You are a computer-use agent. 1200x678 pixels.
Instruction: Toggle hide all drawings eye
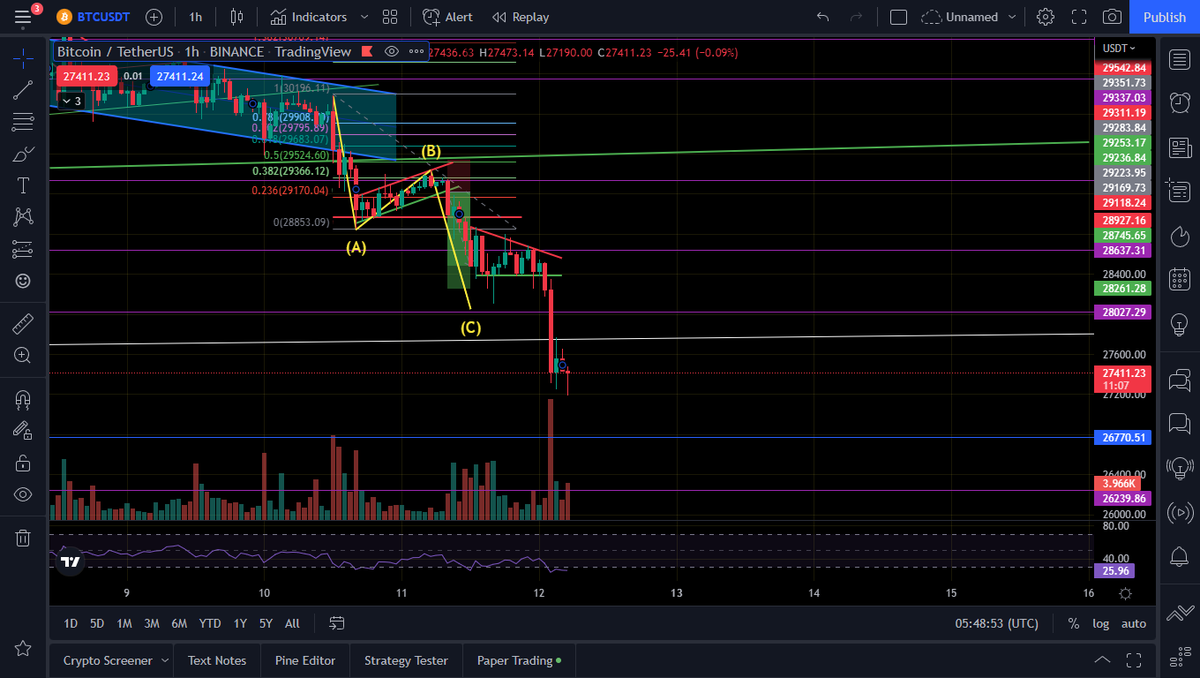tap(22, 495)
